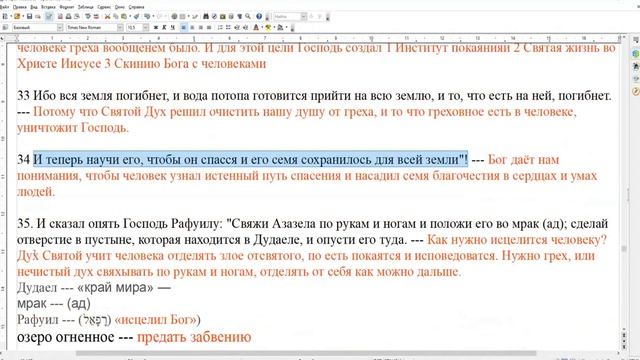Open the zoom magnifier icon

(x=248, y=16)
